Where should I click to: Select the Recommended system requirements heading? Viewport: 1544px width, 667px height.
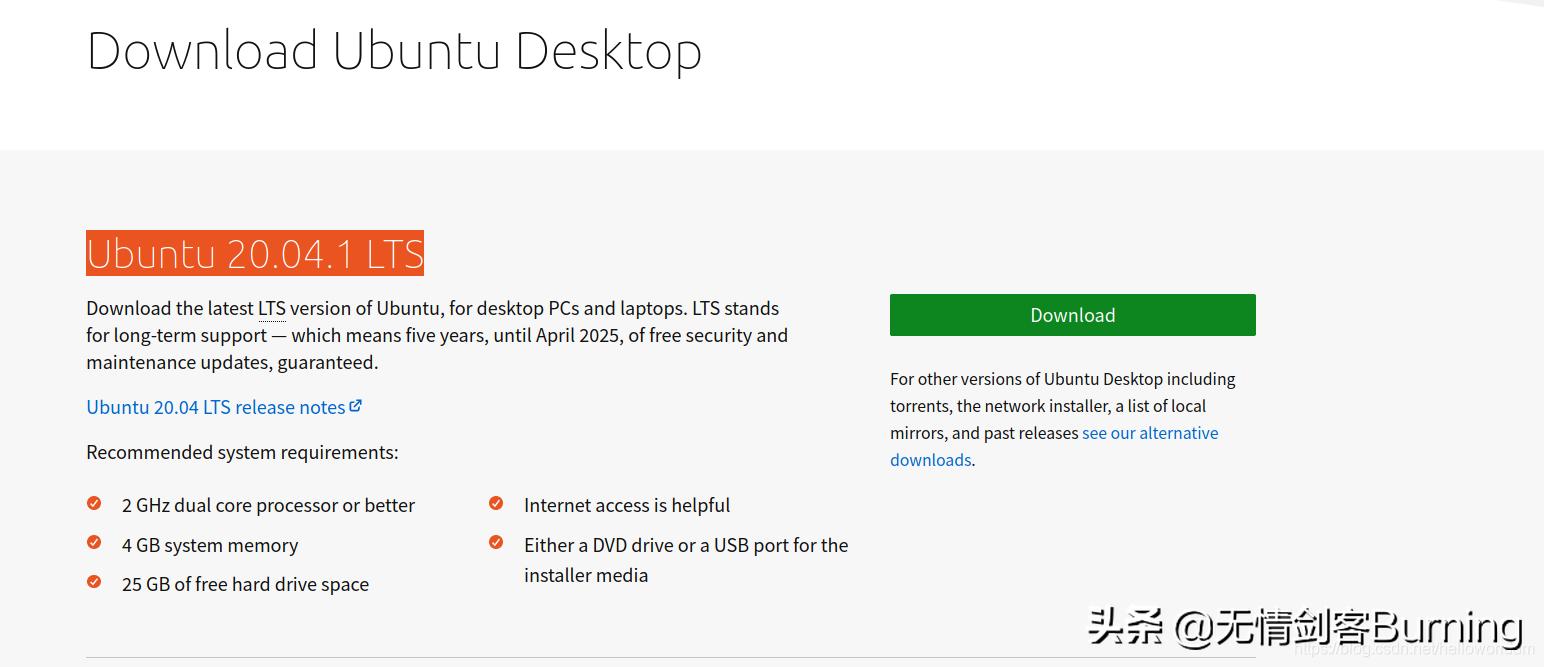tap(242, 452)
